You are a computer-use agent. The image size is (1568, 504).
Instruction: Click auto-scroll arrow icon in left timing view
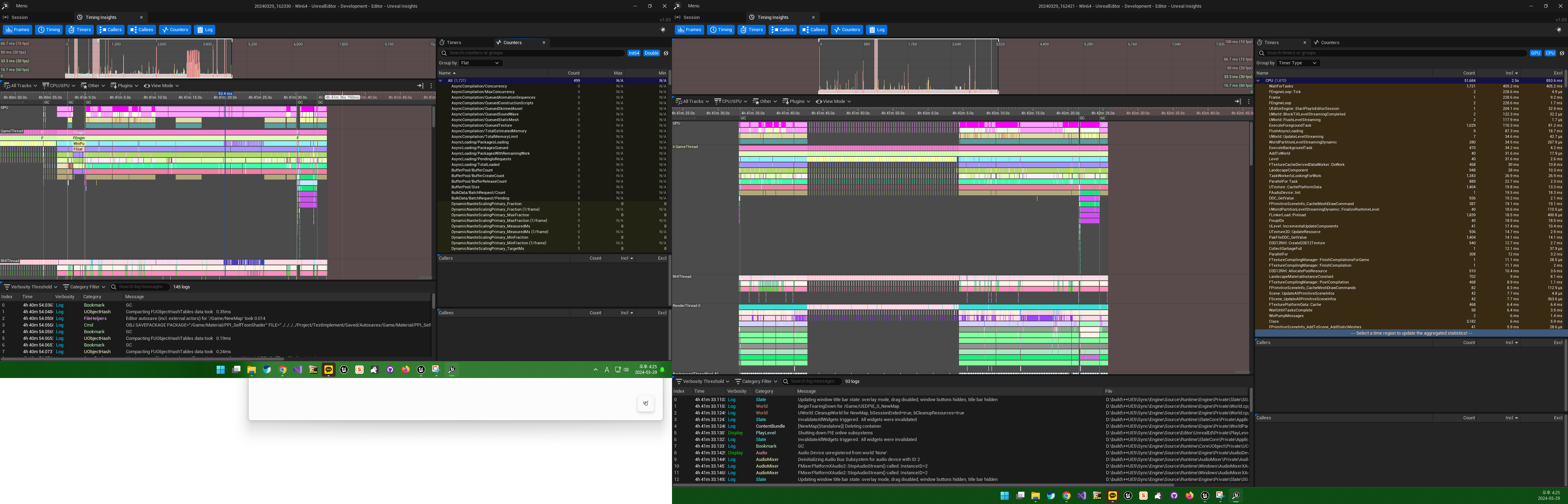pos(419,86)
